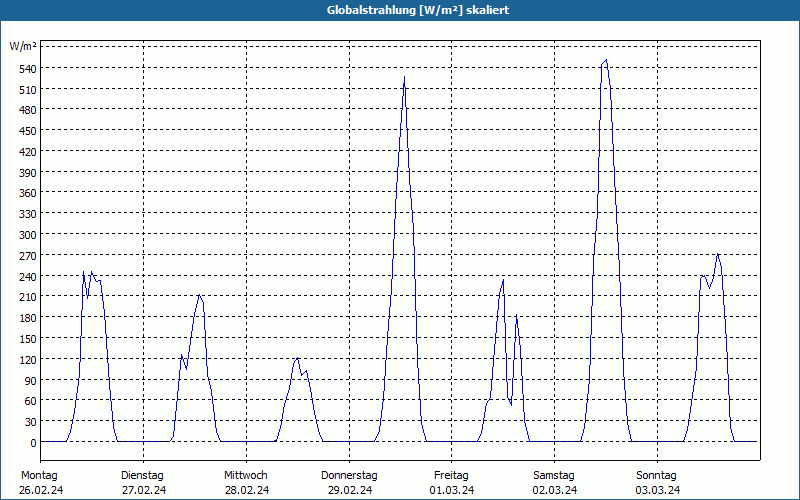Click the 390 y-axis value
800x500 pixels.
tap(27, 172)
